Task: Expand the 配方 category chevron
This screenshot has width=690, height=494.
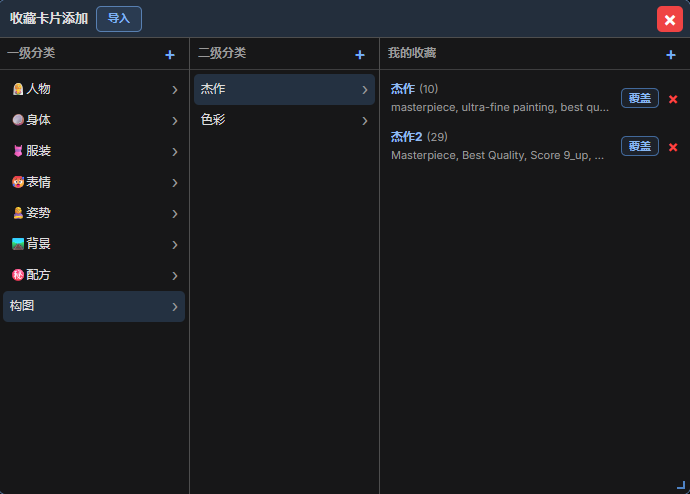Action: tap(175, 276)
